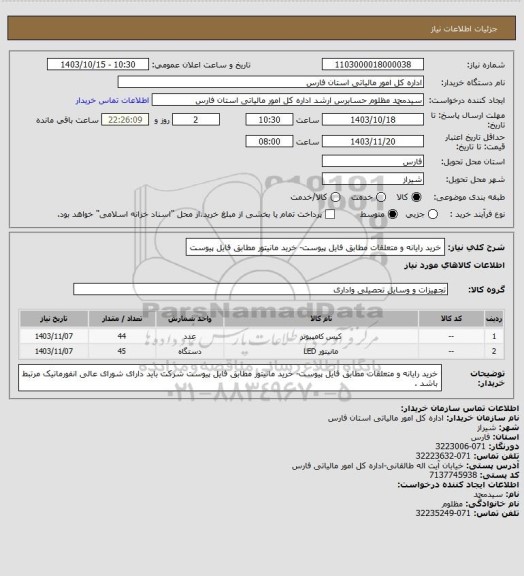Click the price validity date 1403/11/20

click(373, 141)
